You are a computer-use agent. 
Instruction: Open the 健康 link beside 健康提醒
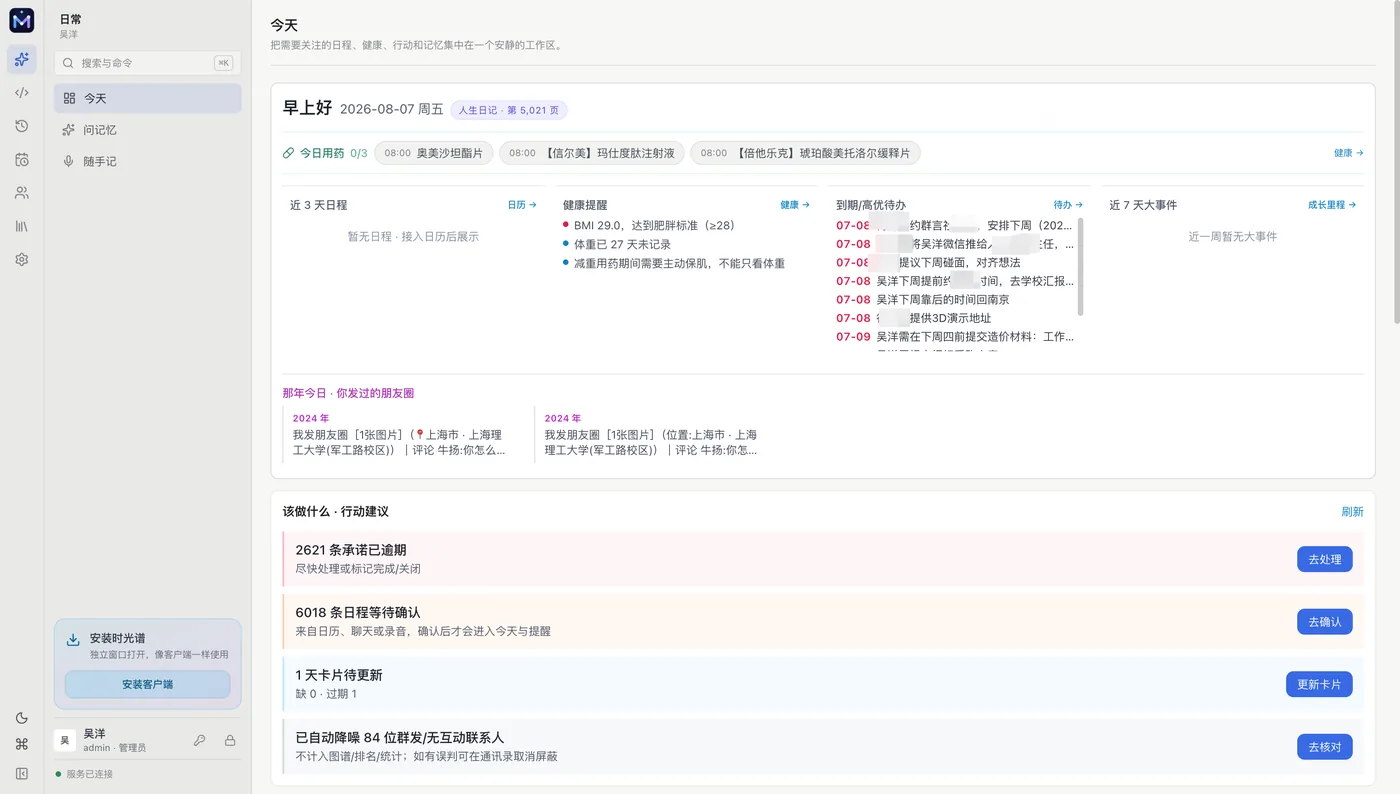point(795,205)
